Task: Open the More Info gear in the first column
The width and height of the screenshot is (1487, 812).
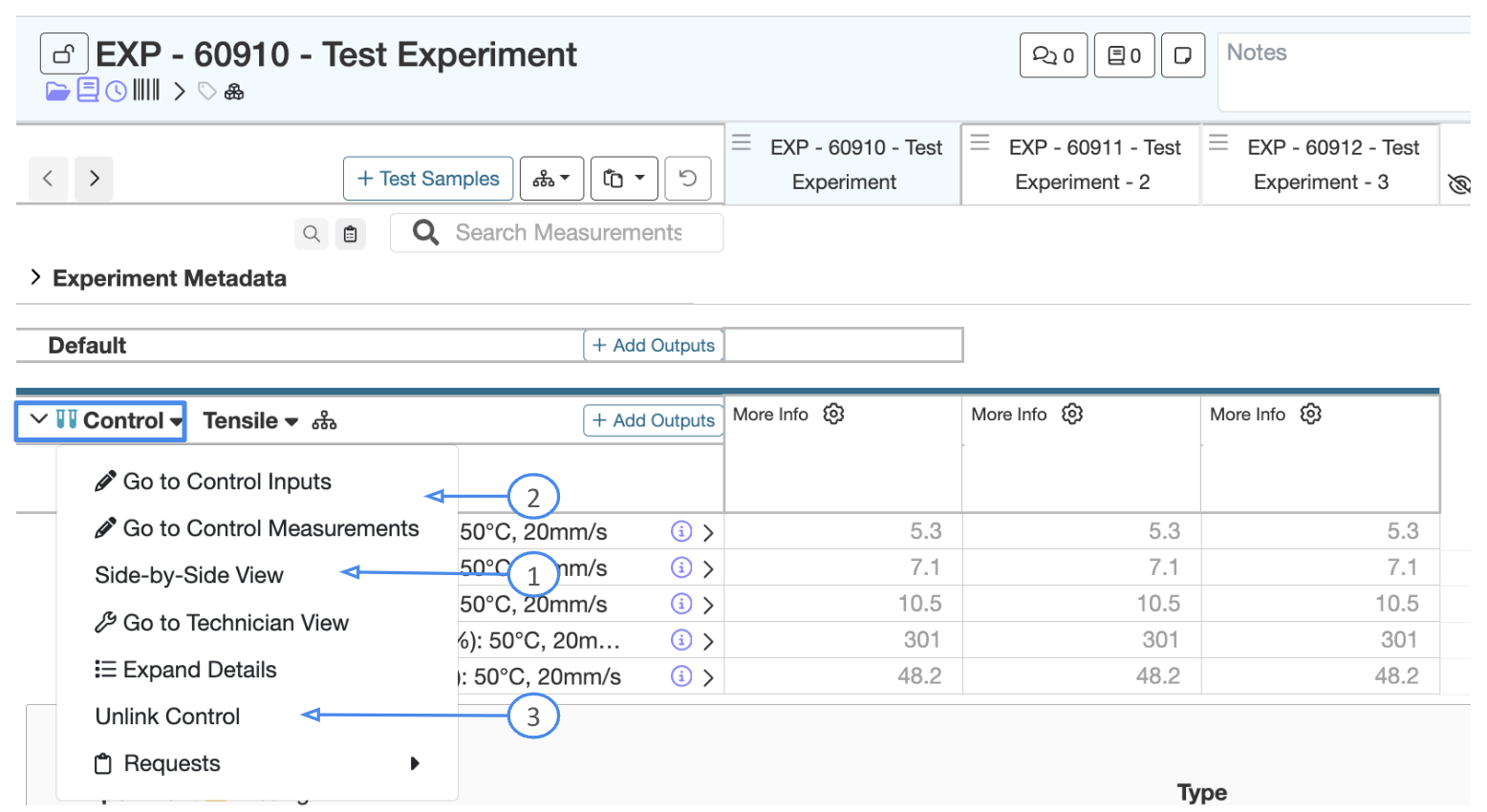Action: pyautogui.click(x=834, y=414)
